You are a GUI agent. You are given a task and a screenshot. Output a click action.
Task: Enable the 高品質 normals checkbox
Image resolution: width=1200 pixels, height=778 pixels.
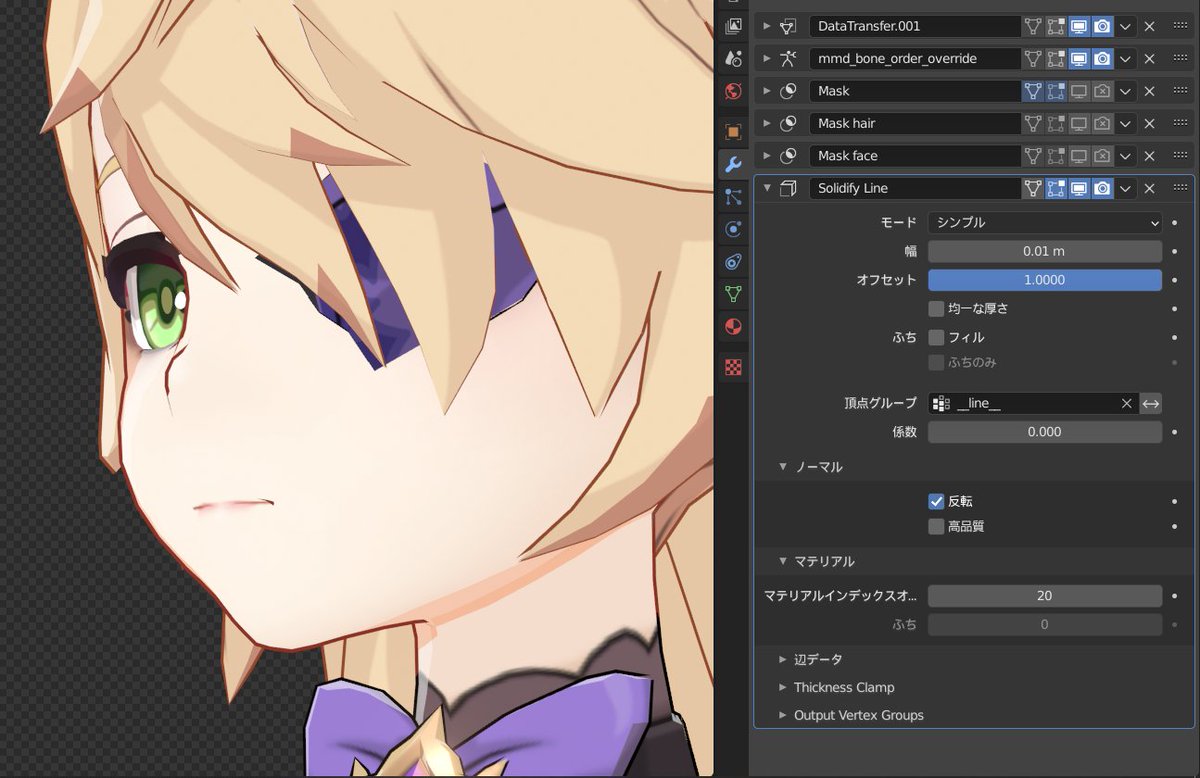tap(936, 526)
